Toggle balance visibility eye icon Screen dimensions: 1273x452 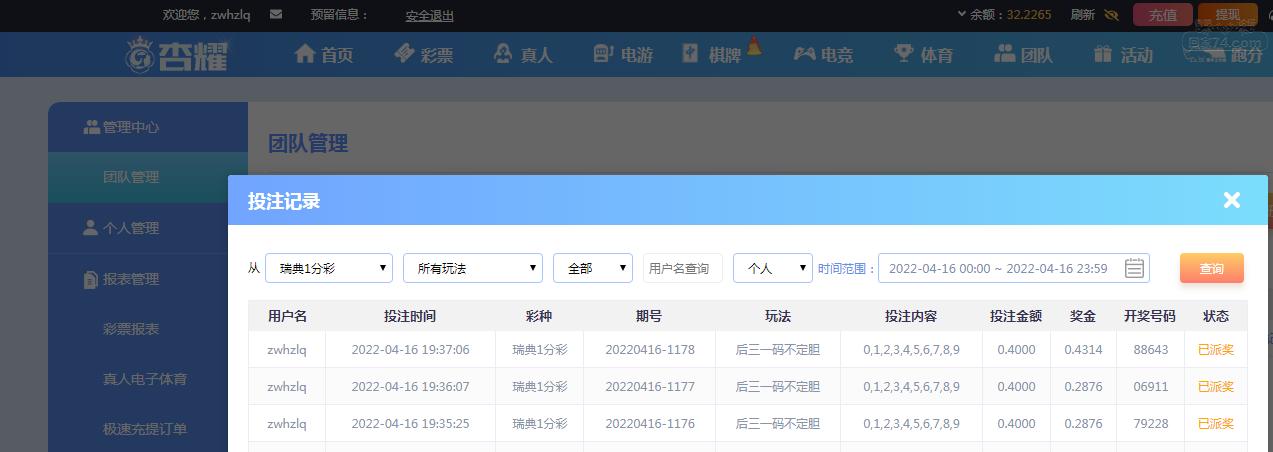point(1111,15)
